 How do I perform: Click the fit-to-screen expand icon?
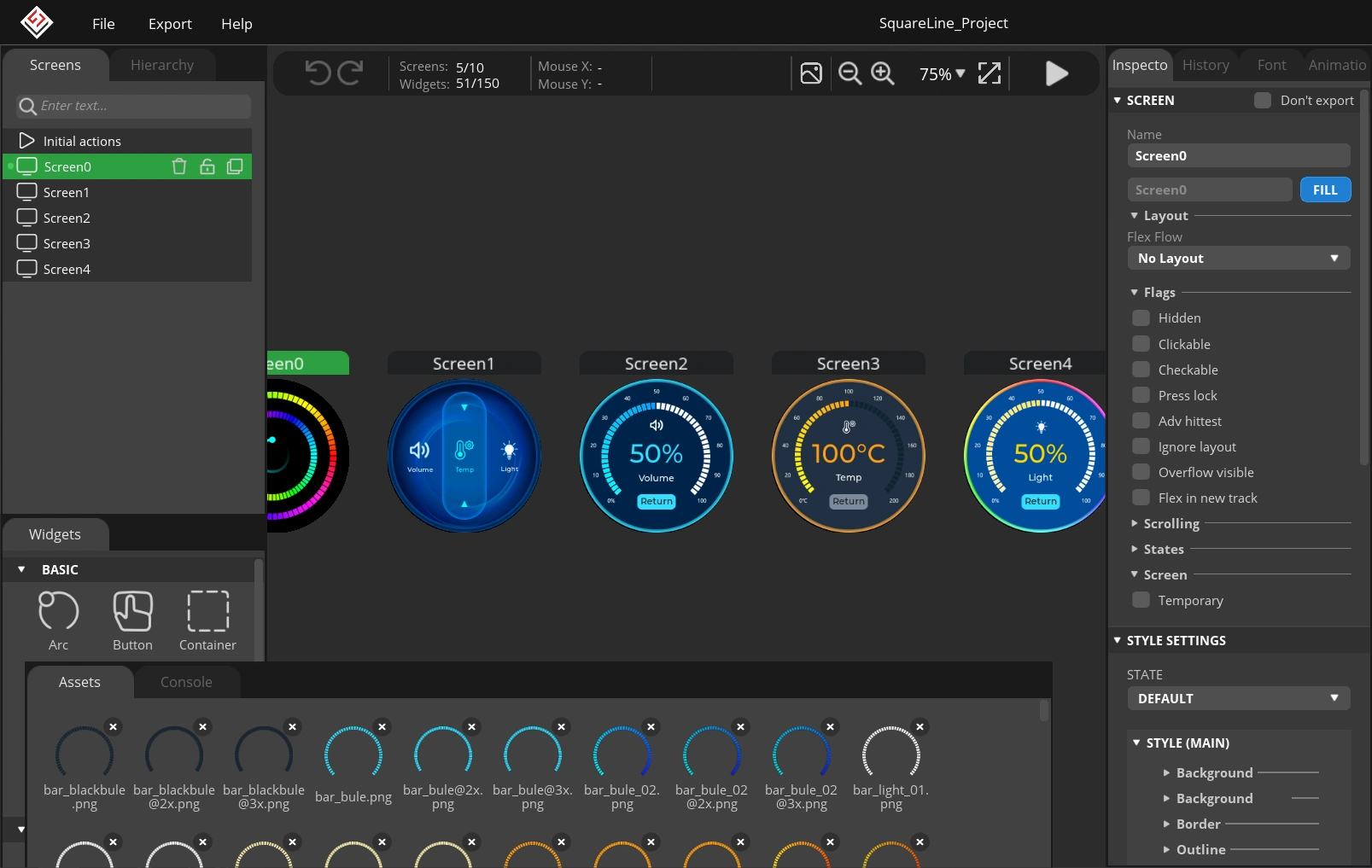[989, 73]
